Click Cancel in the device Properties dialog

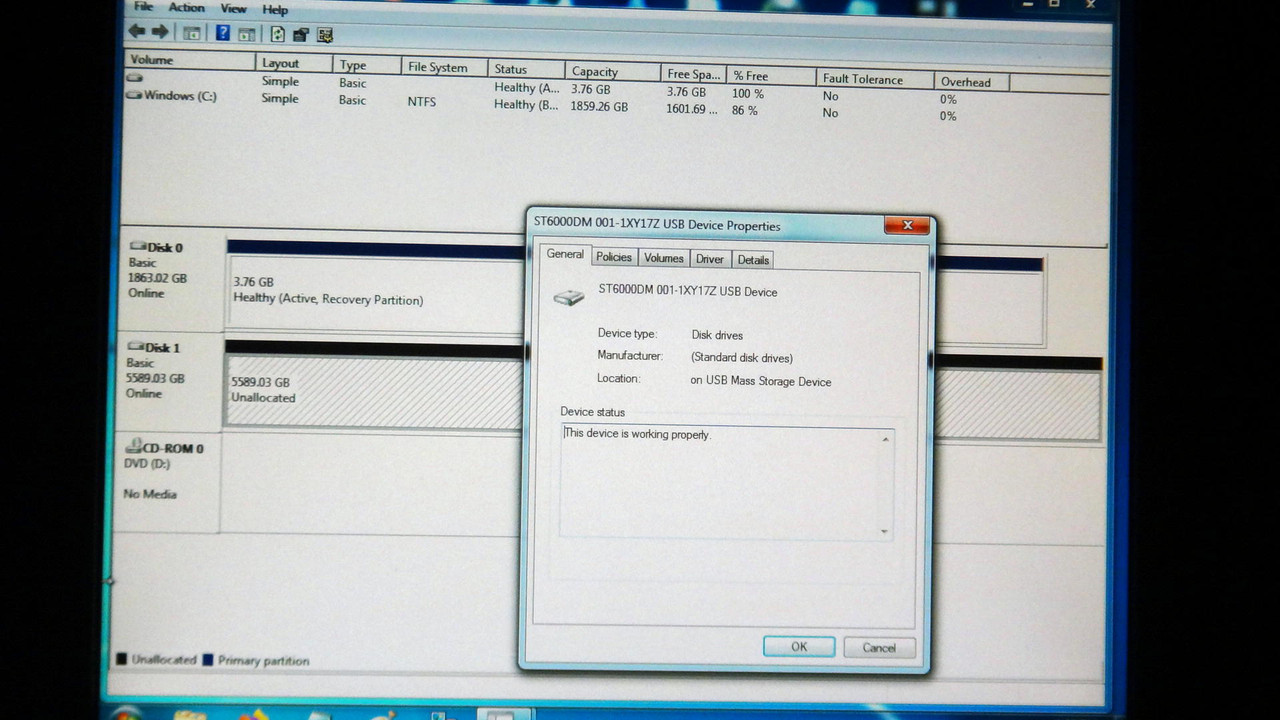879,647
